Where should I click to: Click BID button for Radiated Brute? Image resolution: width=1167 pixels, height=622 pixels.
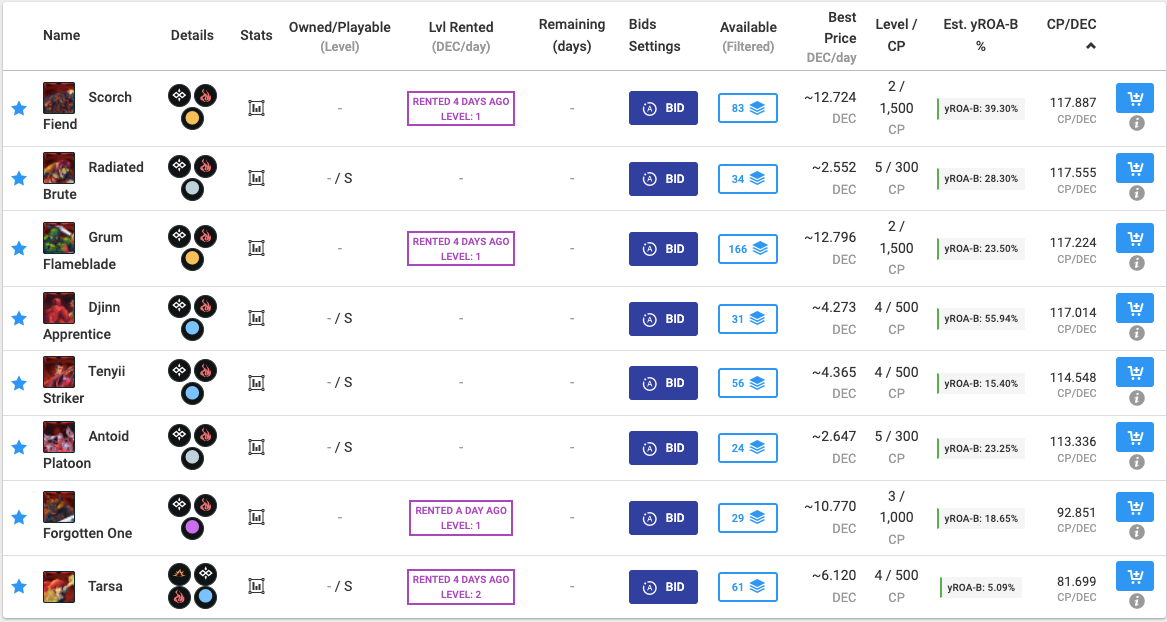pos(663,179)
